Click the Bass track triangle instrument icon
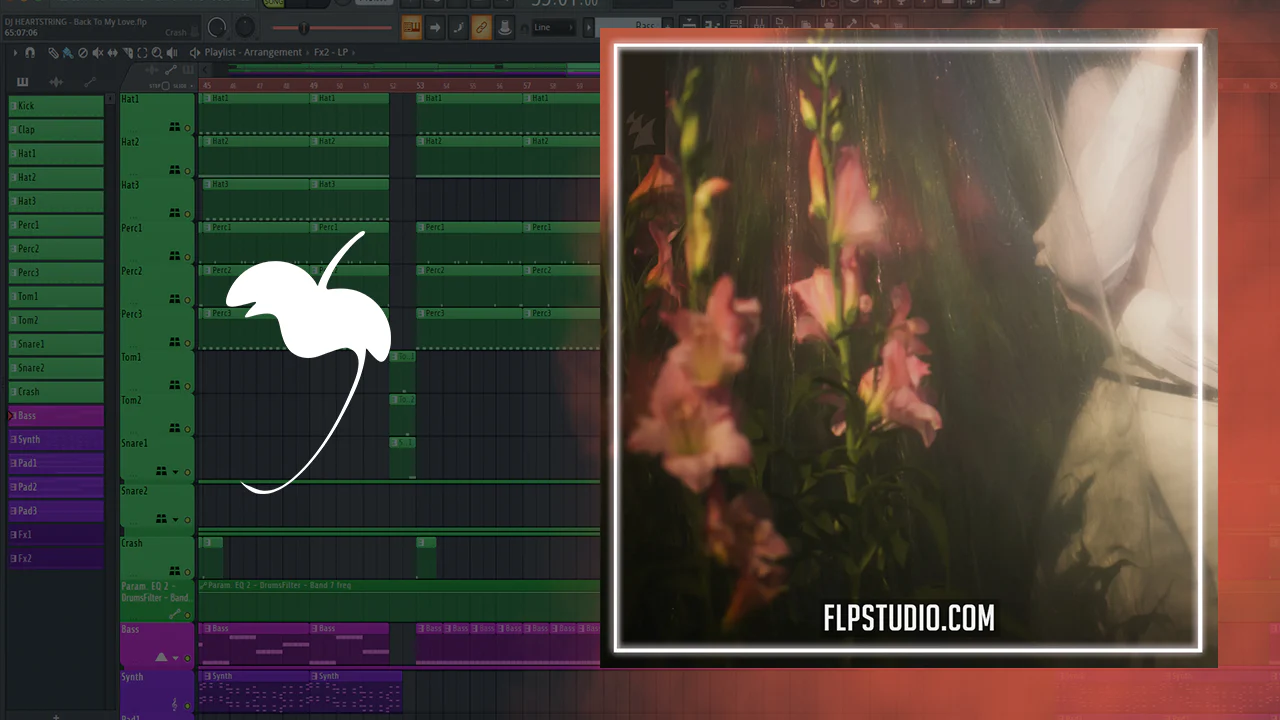Image resolution: width=1280 pixels, height=720 pixels. click(161, 657)
